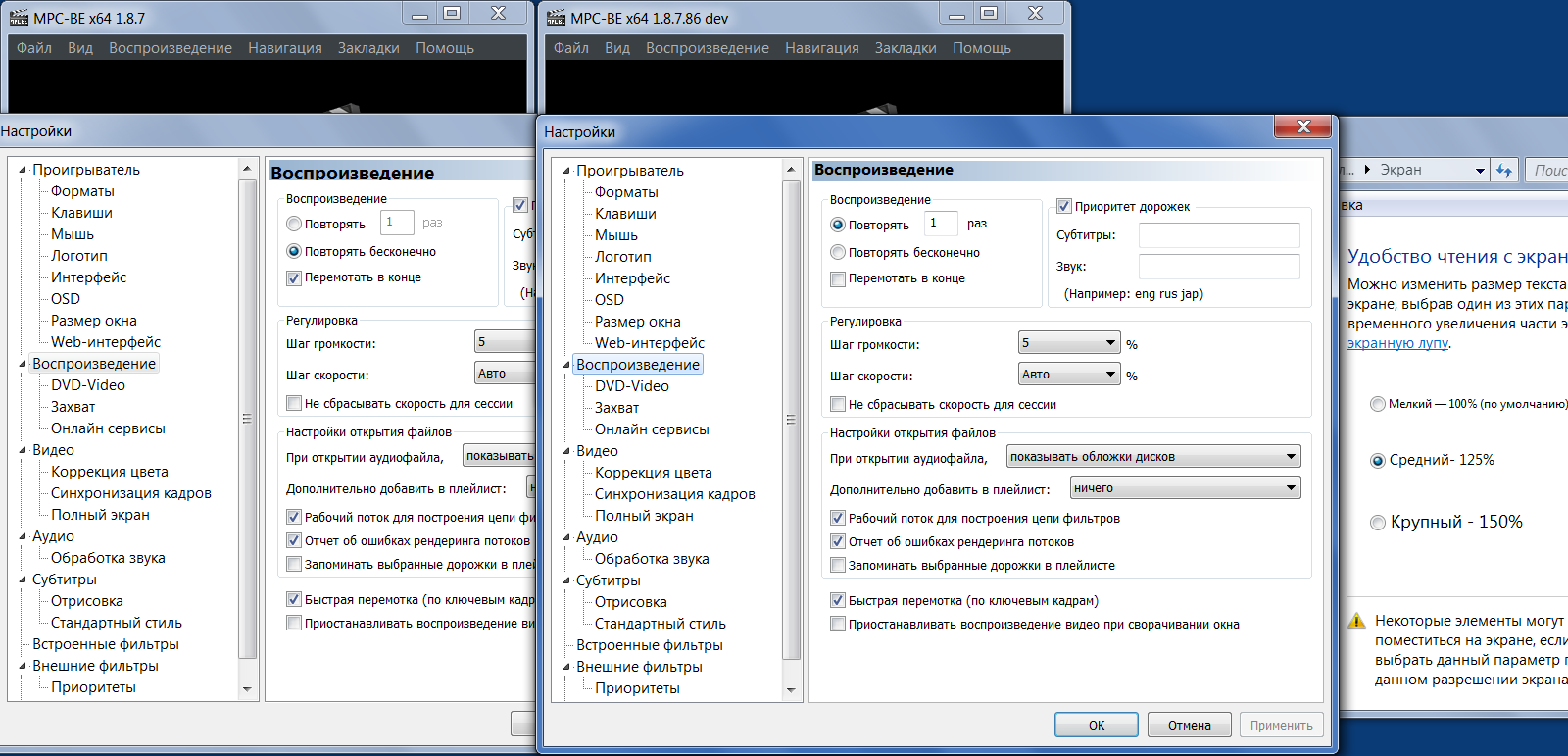Open the 'Шаг скорости' Авто dropdown in front dialog
Screen dimensions: 1568x756
pyautogui.click(x=1069, y=374)
